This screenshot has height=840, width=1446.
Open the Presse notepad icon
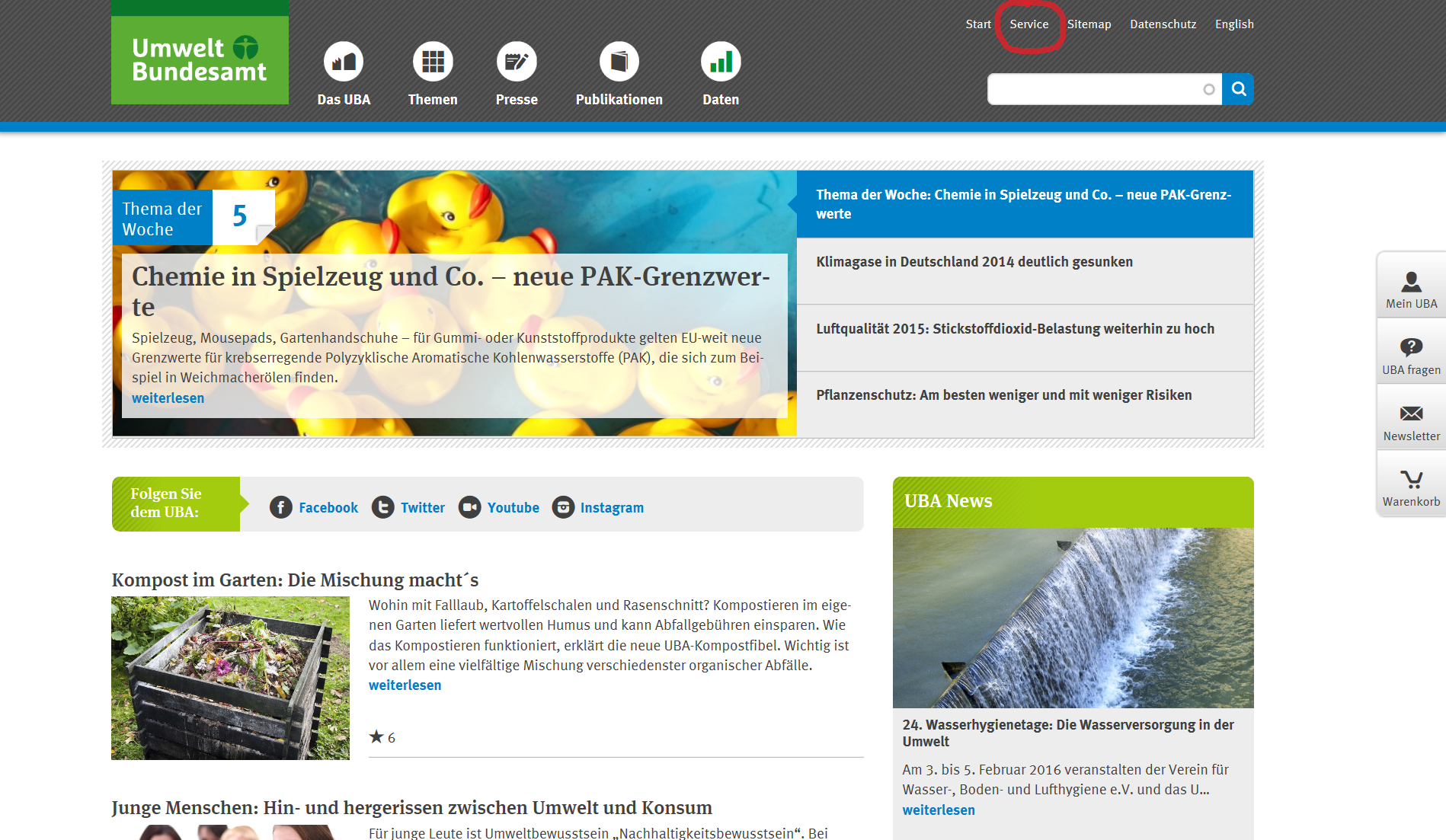(x=517, y=62)
